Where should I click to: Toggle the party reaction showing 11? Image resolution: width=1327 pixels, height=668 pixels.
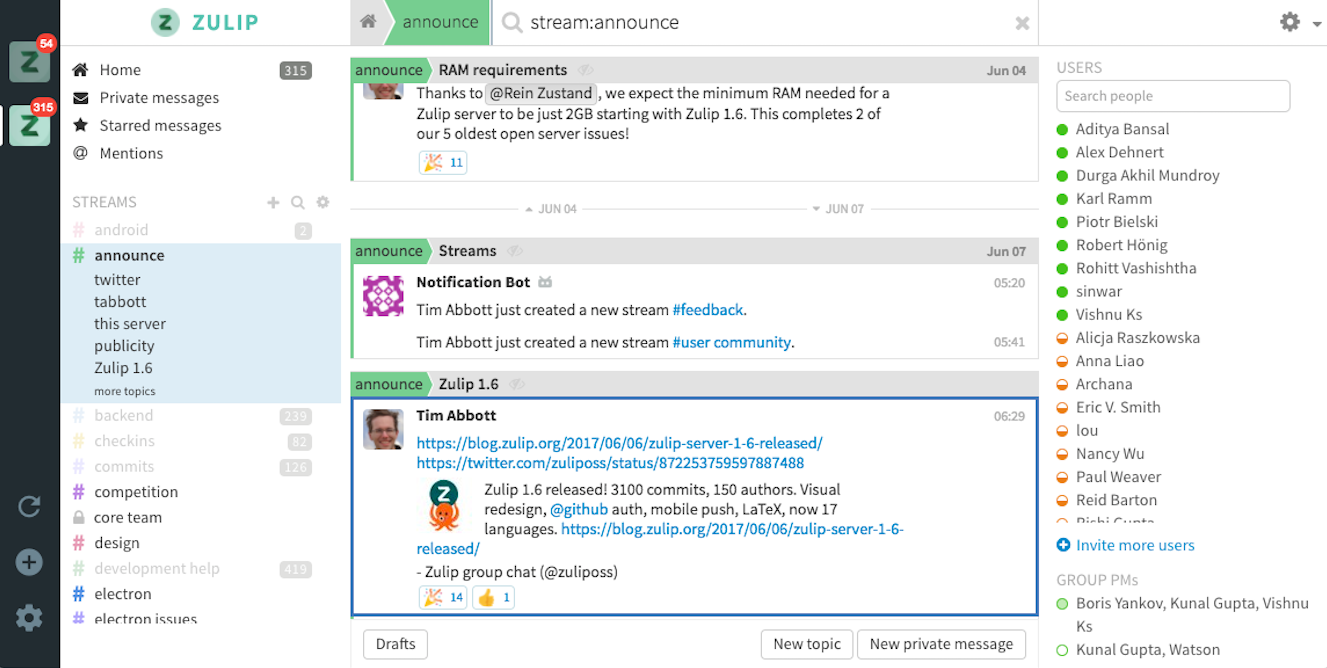[x=443, y=162]
